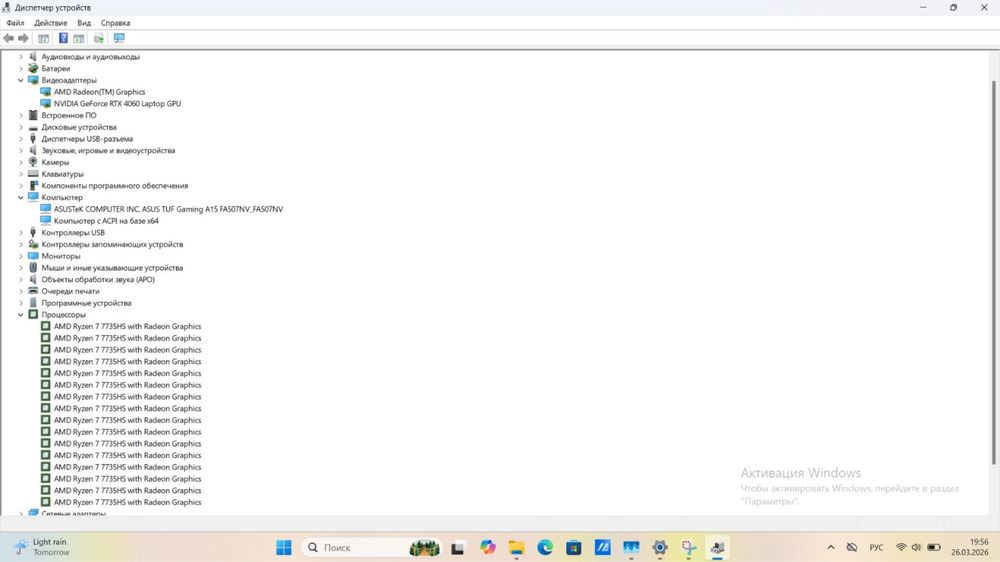Select Компьютер с ACPI на базе x64
The width and height of the screenshot is (1000, 562).
pyautogui.click(x=106, y=221)
